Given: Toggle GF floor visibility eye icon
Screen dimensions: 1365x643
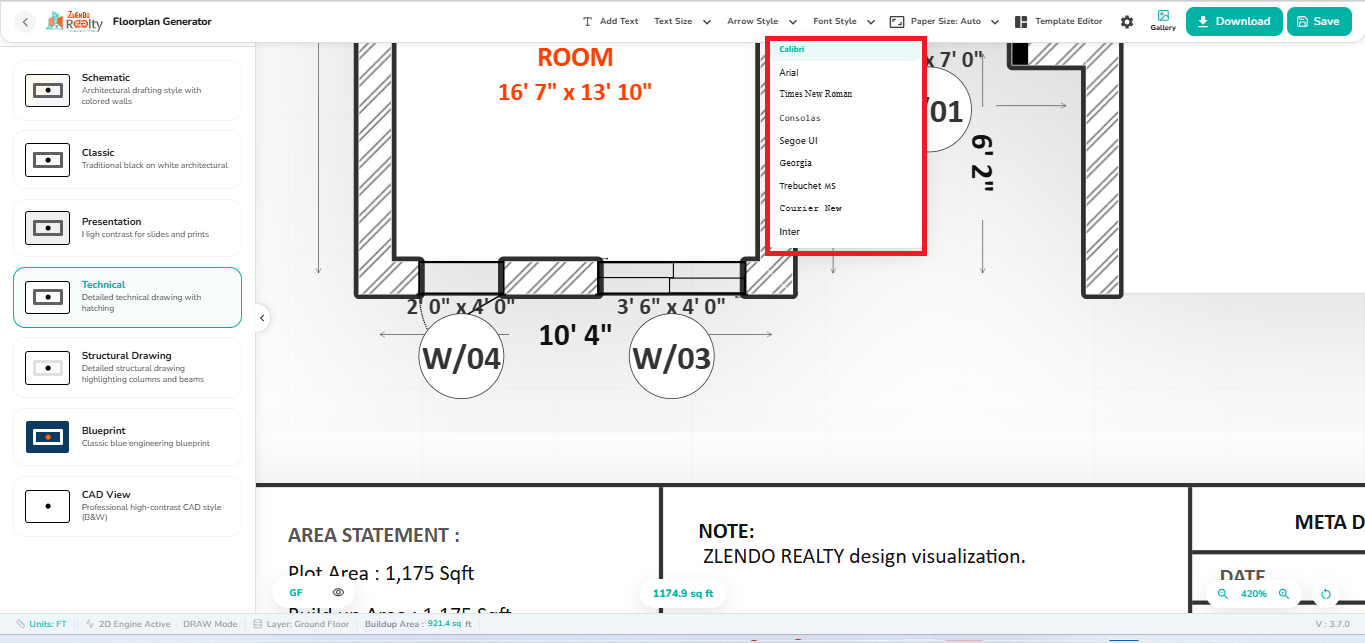Looking at the screenshot, I should pos(338,593).
